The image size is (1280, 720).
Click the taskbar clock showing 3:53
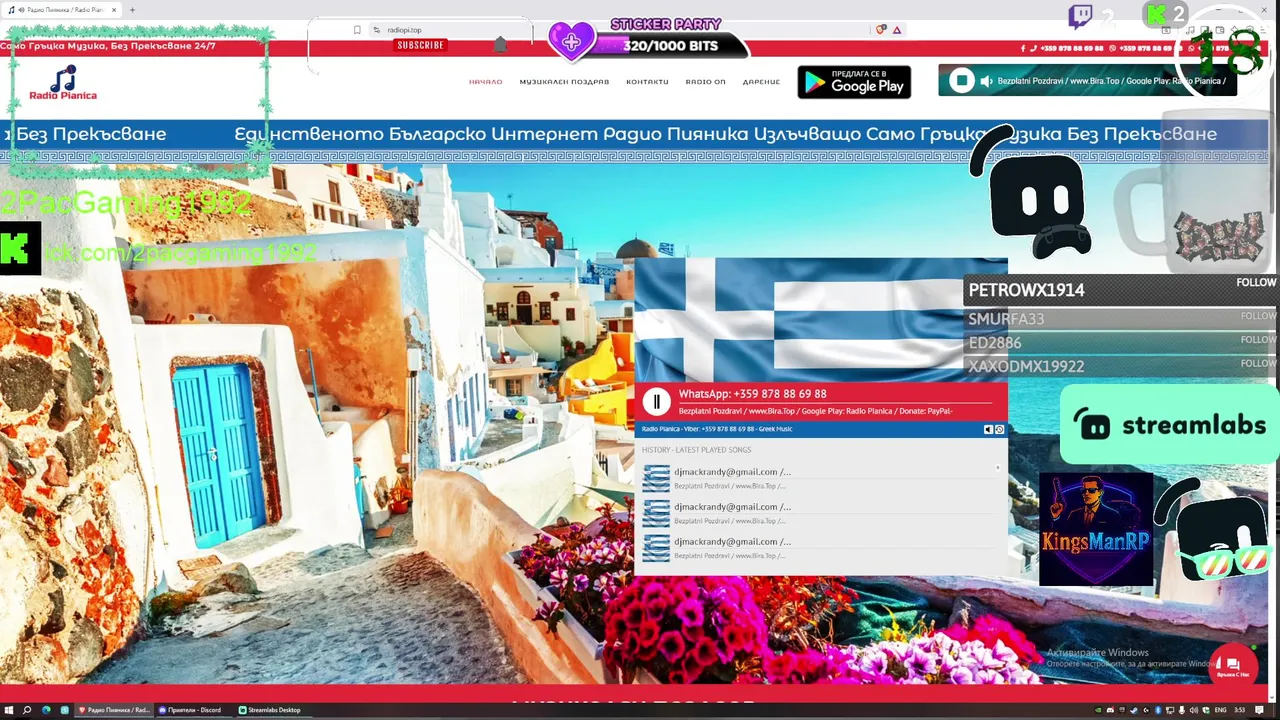(x=1240, y=710)
